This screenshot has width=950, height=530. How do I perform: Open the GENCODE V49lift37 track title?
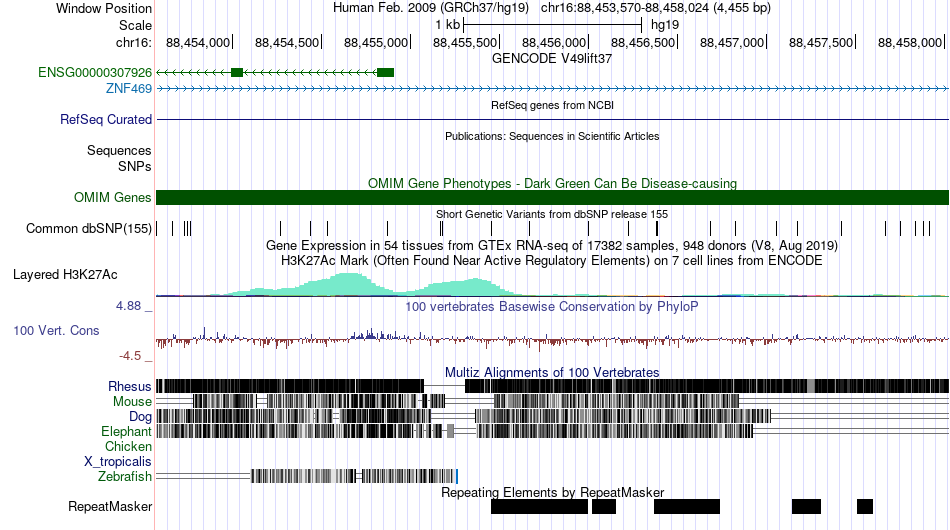552,59
